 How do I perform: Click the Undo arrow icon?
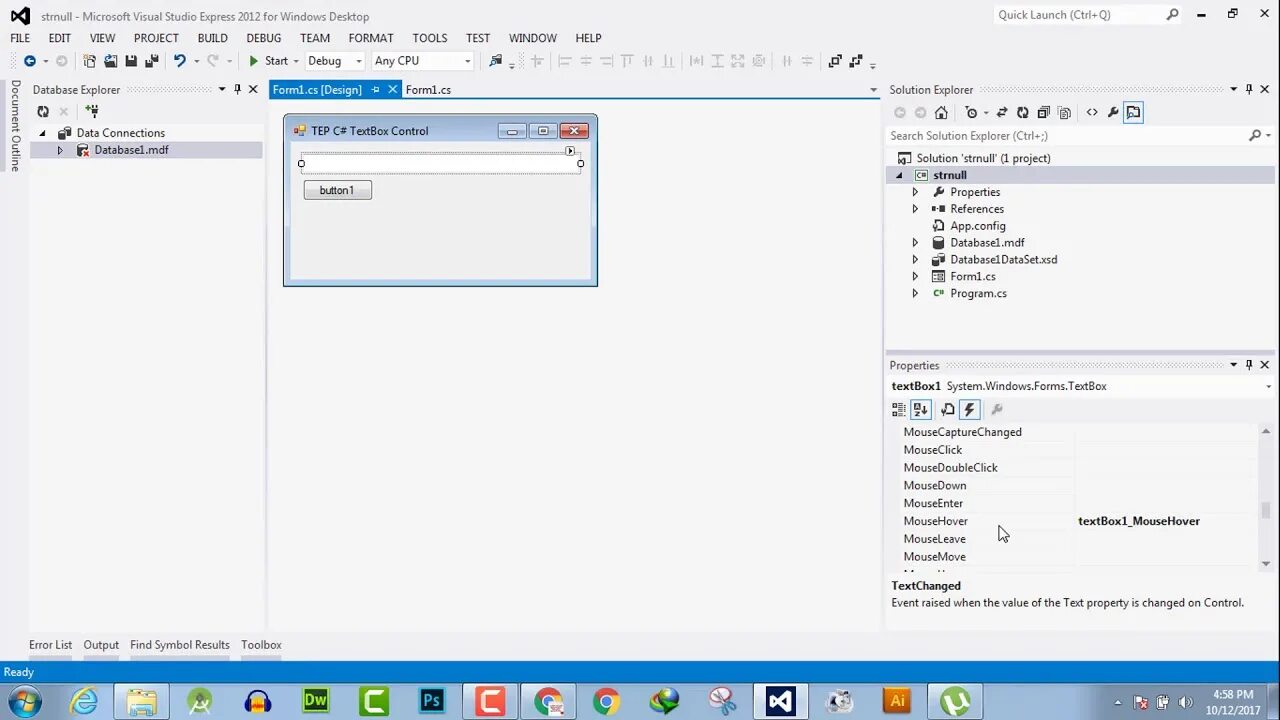[x=180, y=61]
